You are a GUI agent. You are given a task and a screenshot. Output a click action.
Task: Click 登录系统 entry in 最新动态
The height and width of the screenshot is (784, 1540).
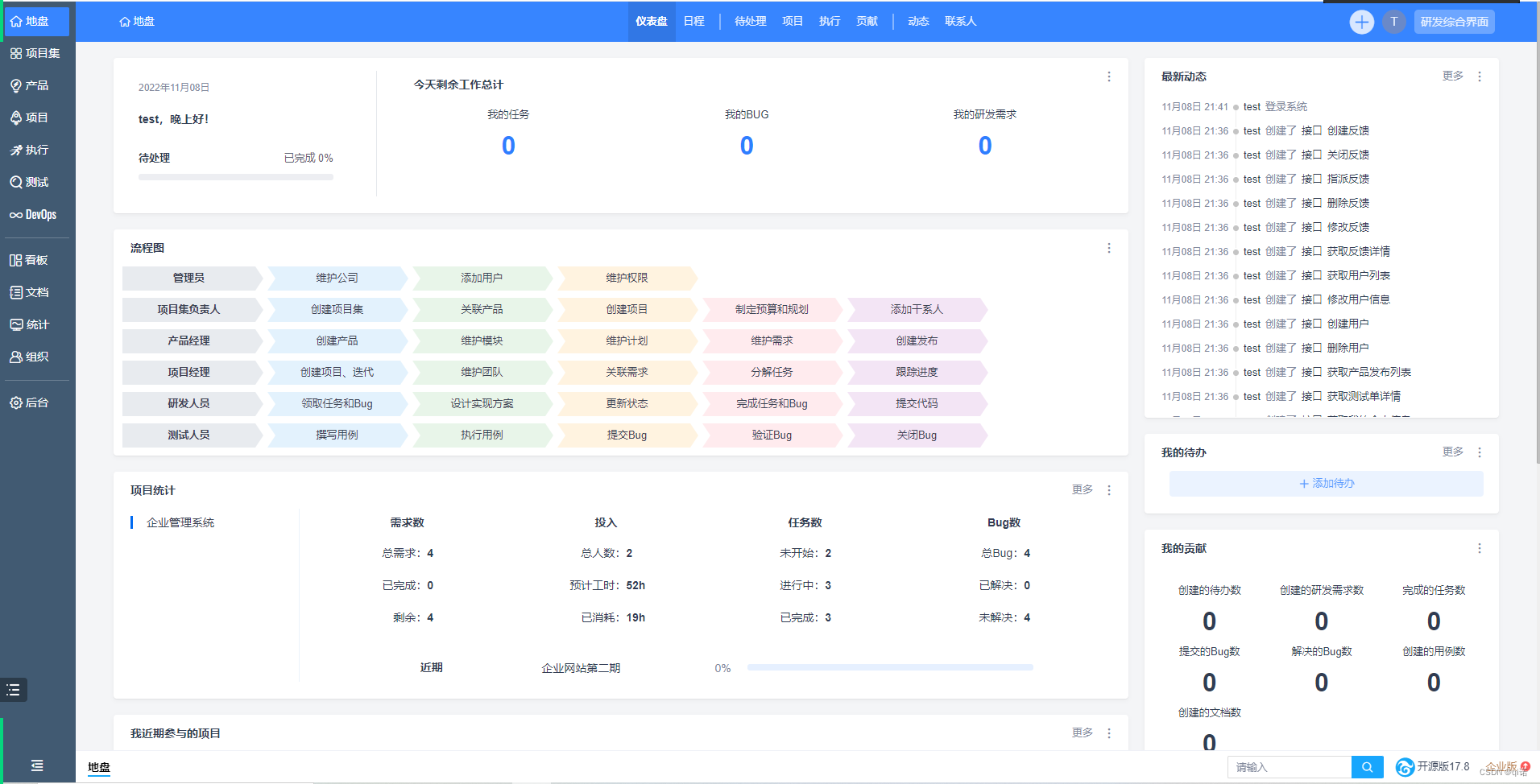pos(1286,106)
